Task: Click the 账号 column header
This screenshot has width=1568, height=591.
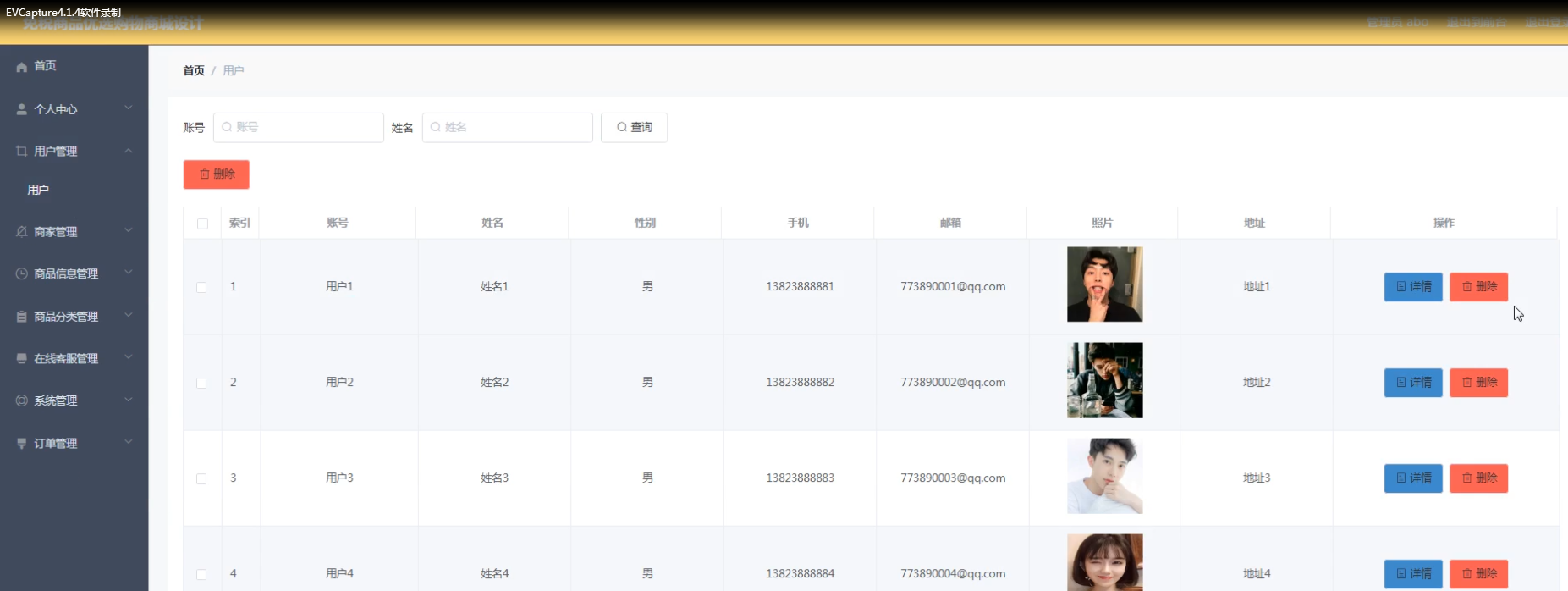Action: pyautogui.click(x=338, y=223)
